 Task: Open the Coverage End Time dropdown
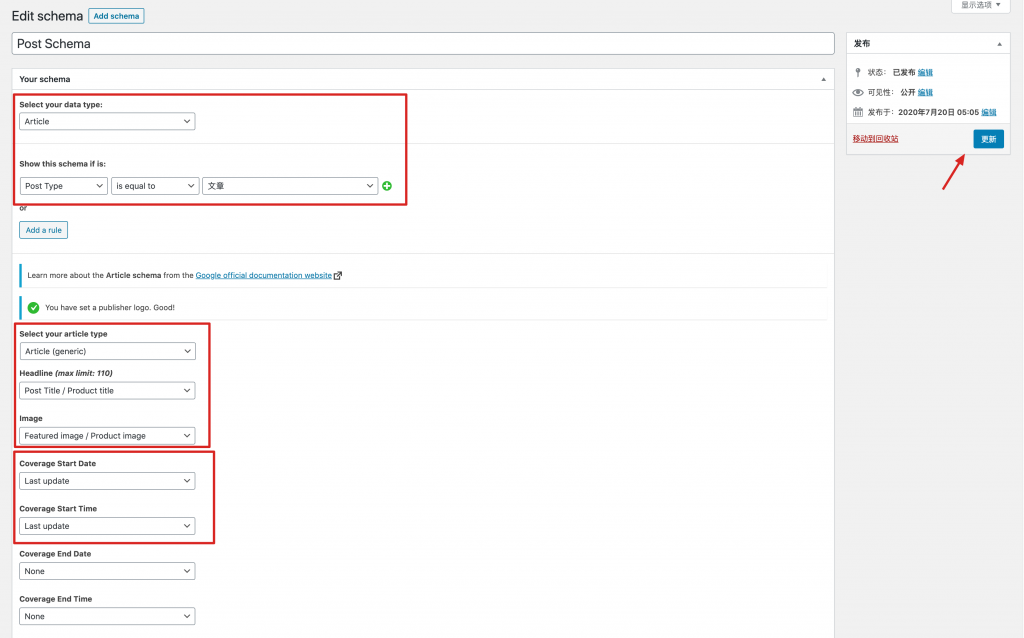pos(107,616)
